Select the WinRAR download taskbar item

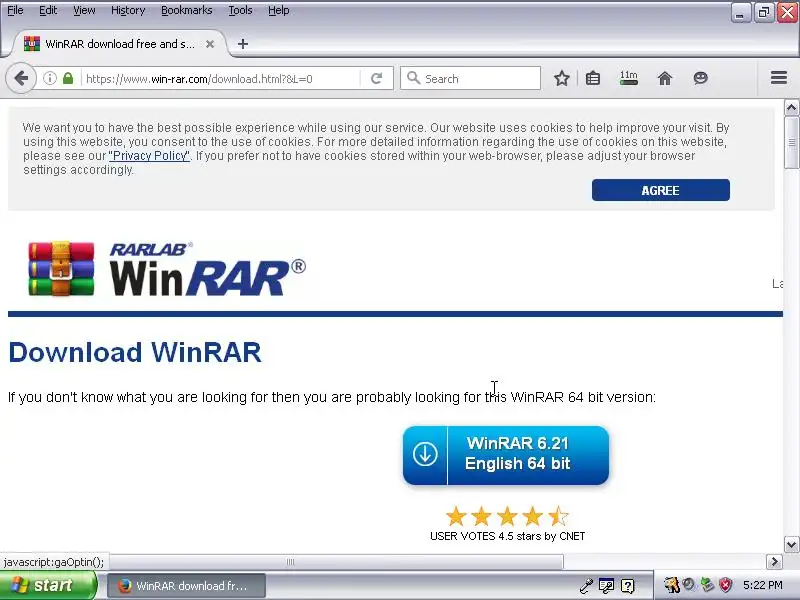pyautogui.click(x=186, y=586)
